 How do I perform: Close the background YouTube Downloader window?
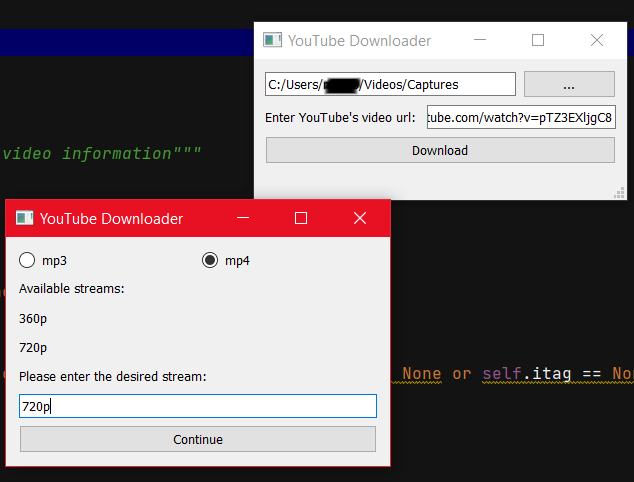[x=597, y=40]
